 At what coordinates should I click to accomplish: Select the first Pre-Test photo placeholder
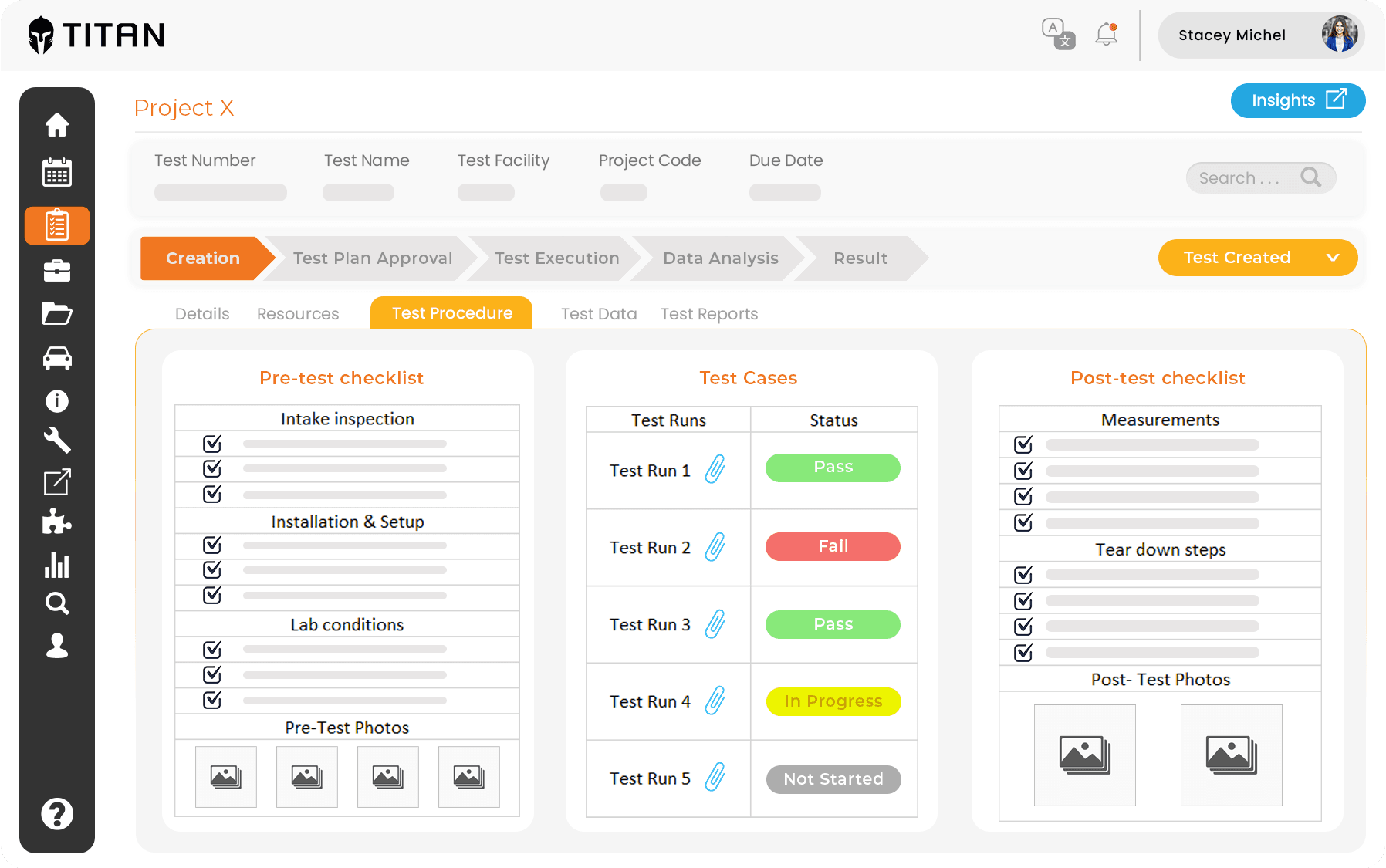pyautogui.click(x=225, y=777)
